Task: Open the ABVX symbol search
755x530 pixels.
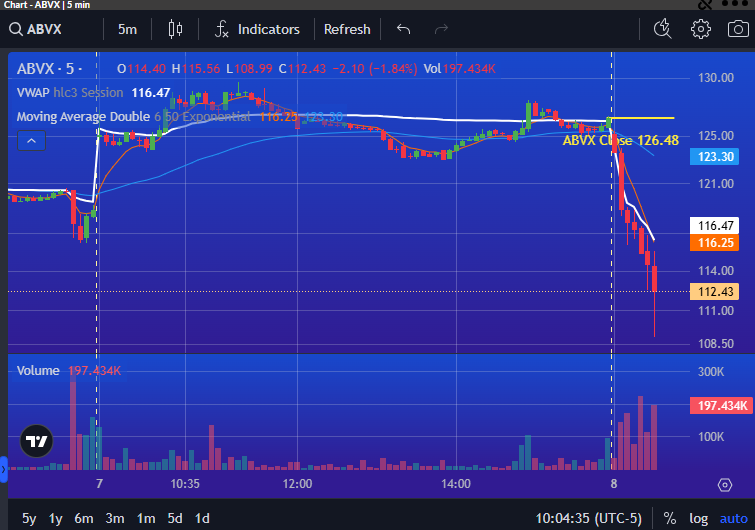Action: click(x=36, y=29)
